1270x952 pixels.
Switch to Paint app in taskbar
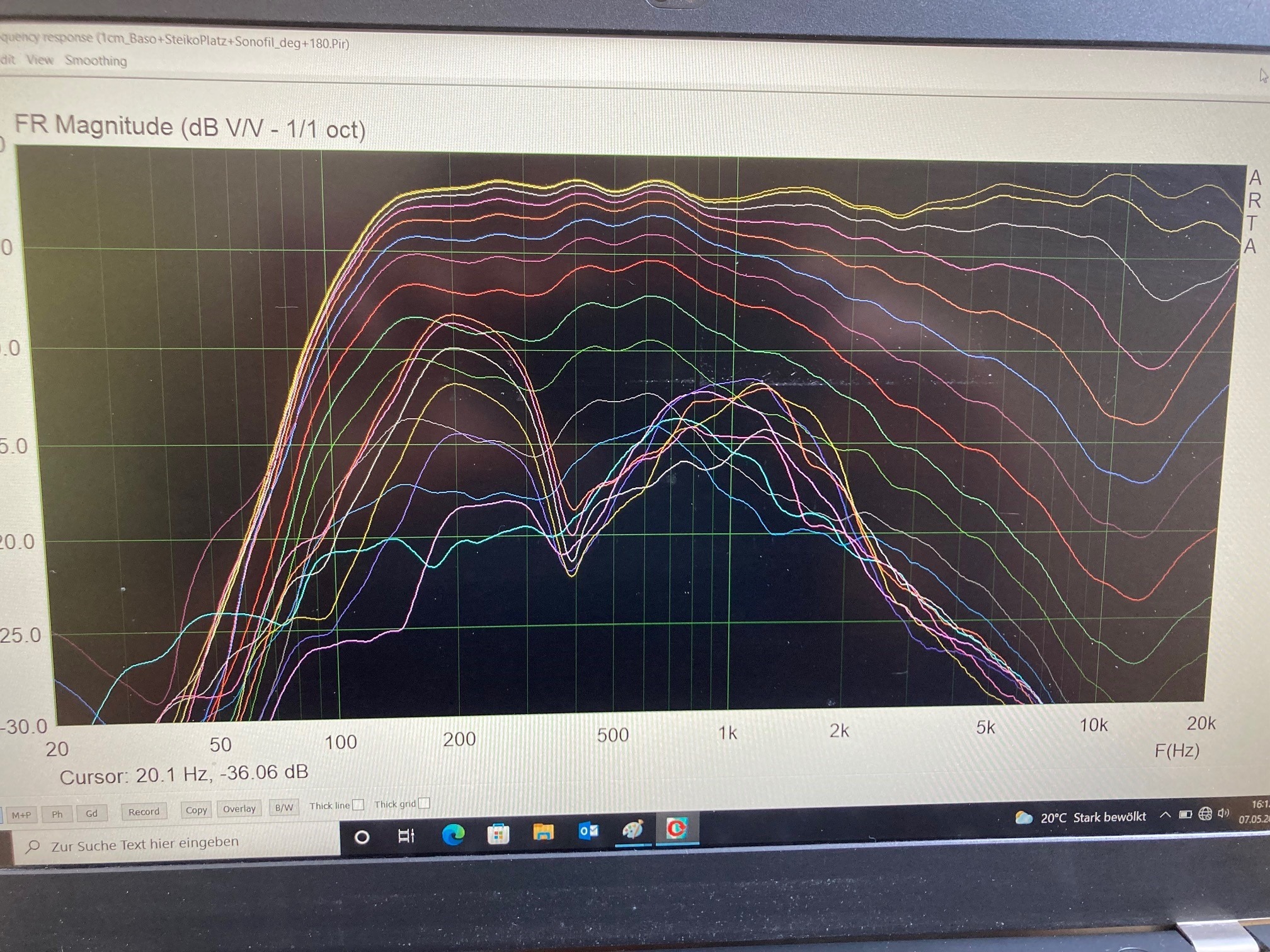click(633, 830)
